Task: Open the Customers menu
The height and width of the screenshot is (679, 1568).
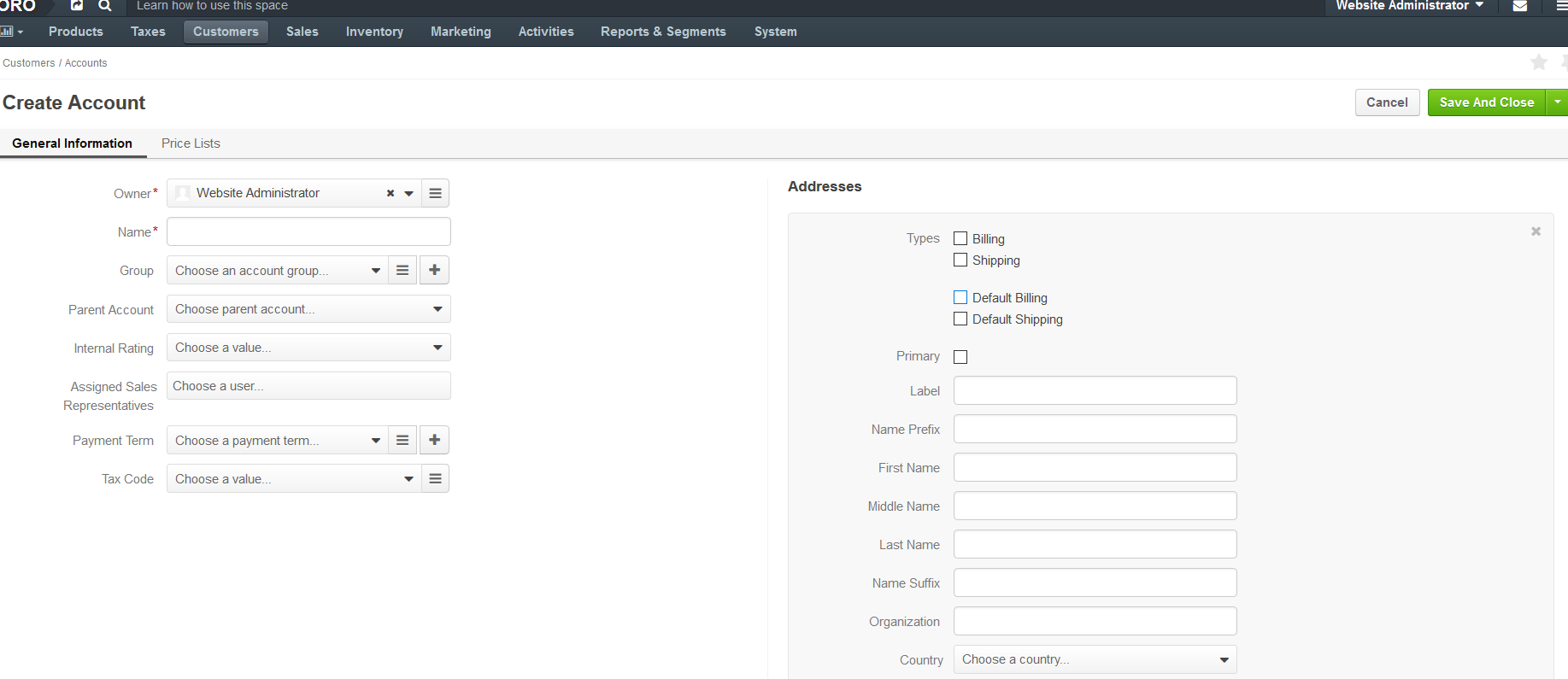Action: click(226, 32)
